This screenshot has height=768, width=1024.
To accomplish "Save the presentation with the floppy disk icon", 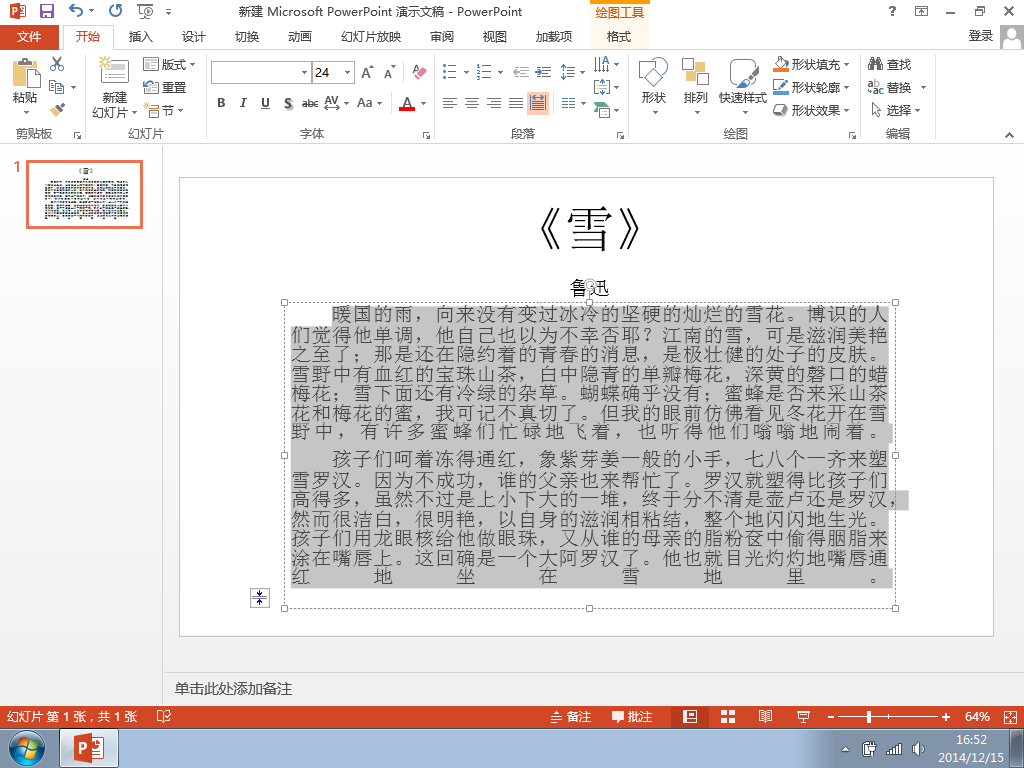I will coord(46,11).
